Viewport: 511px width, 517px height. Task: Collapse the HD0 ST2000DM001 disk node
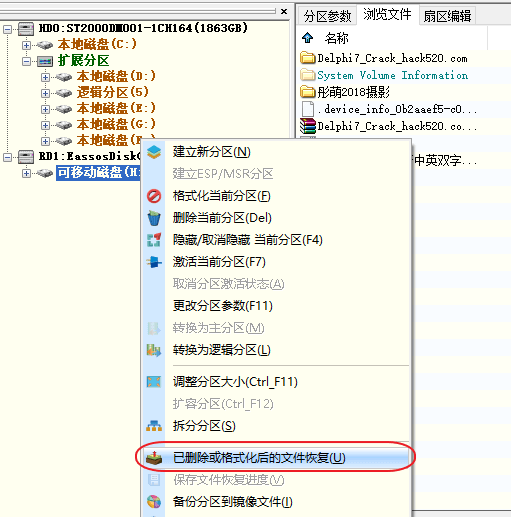[x=7, y=29]
